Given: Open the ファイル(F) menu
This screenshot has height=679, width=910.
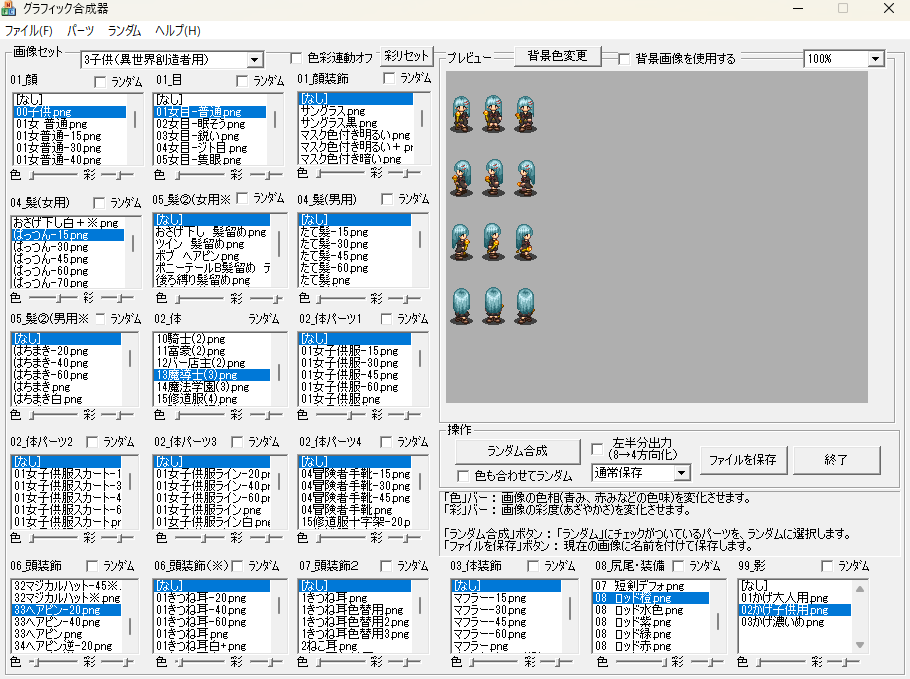Looking at the screenshot, I should coord(29,31).
